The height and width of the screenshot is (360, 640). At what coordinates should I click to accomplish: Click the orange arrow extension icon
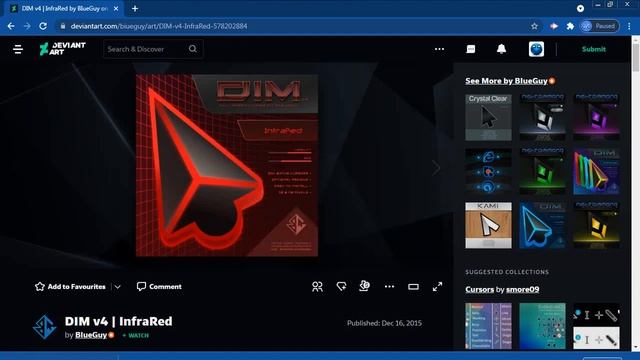[553, 26]
